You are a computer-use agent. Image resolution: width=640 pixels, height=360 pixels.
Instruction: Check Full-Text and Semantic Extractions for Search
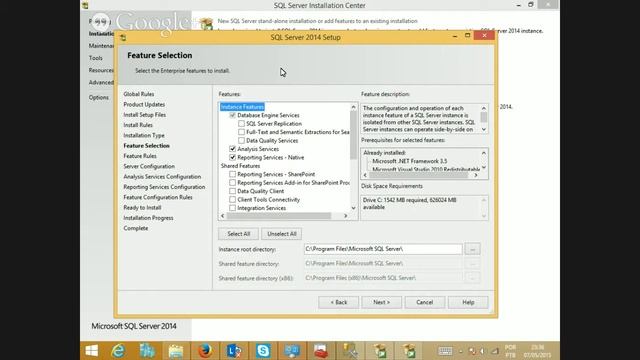(x=242, y=132)
